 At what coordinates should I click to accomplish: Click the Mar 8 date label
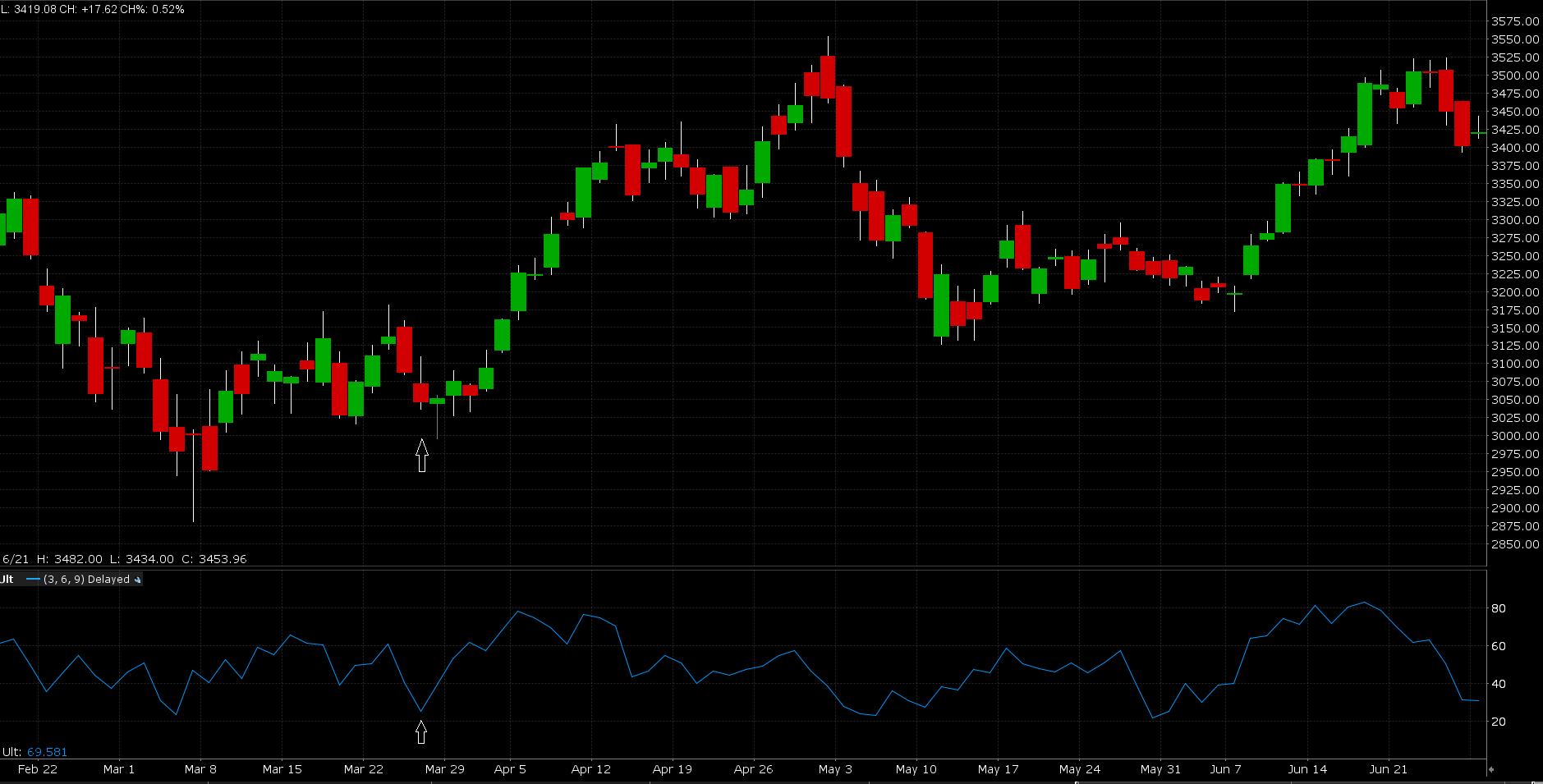[x=200, y=769]
